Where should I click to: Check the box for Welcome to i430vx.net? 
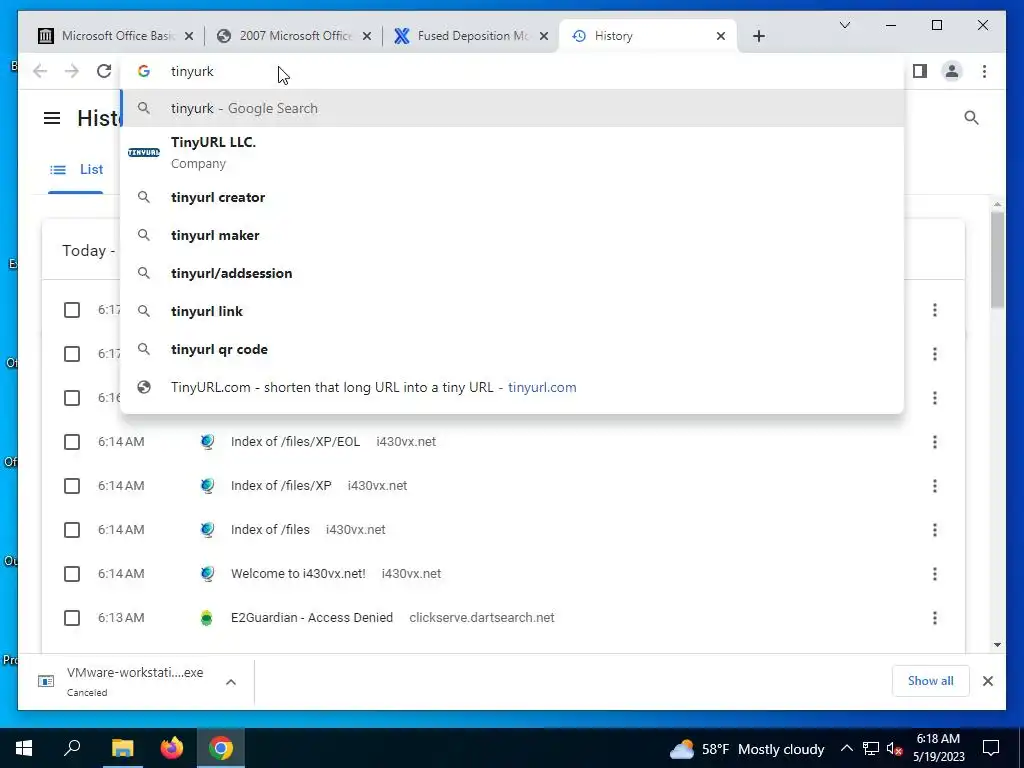click(72, 574)
